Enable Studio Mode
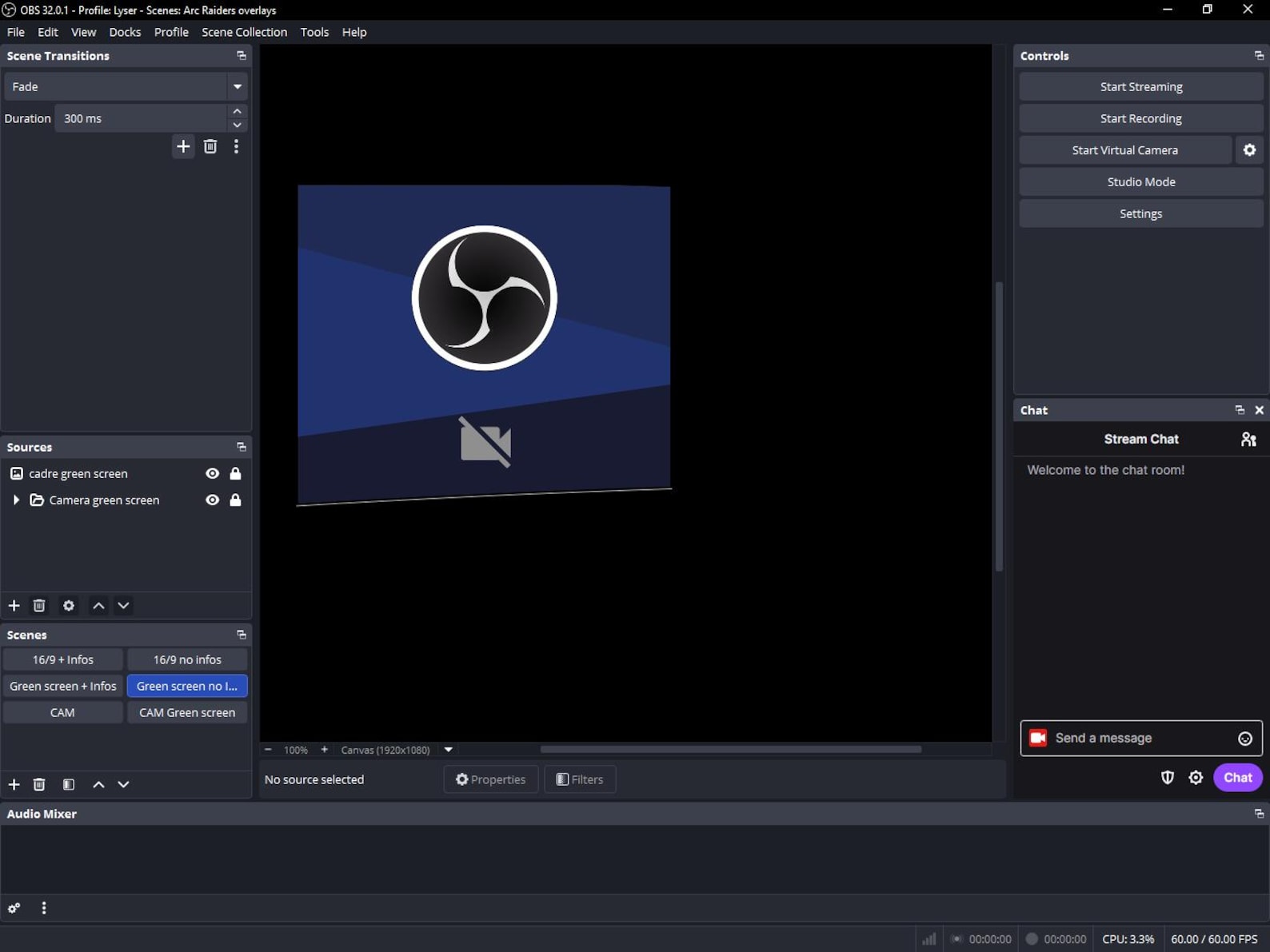Viewport: 1270px width, 952px height. [x=1141, y=181]
